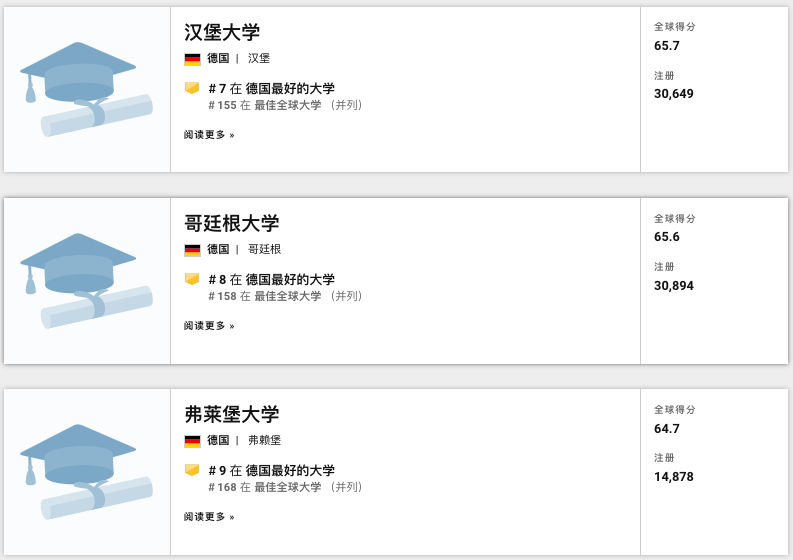Open the 哥廷根大学 title link
Screen dimensions: 793x560
coord(232,223)
